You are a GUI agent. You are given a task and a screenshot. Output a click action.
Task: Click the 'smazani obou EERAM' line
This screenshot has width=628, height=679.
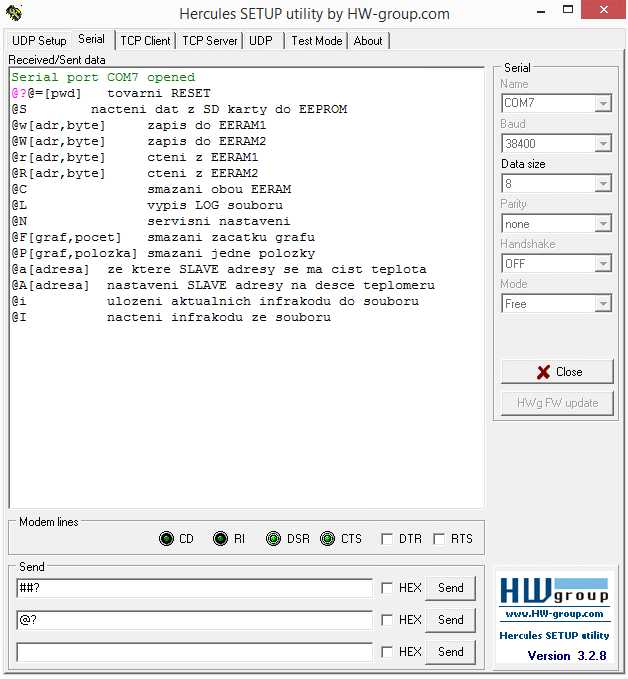pos(151,190)
